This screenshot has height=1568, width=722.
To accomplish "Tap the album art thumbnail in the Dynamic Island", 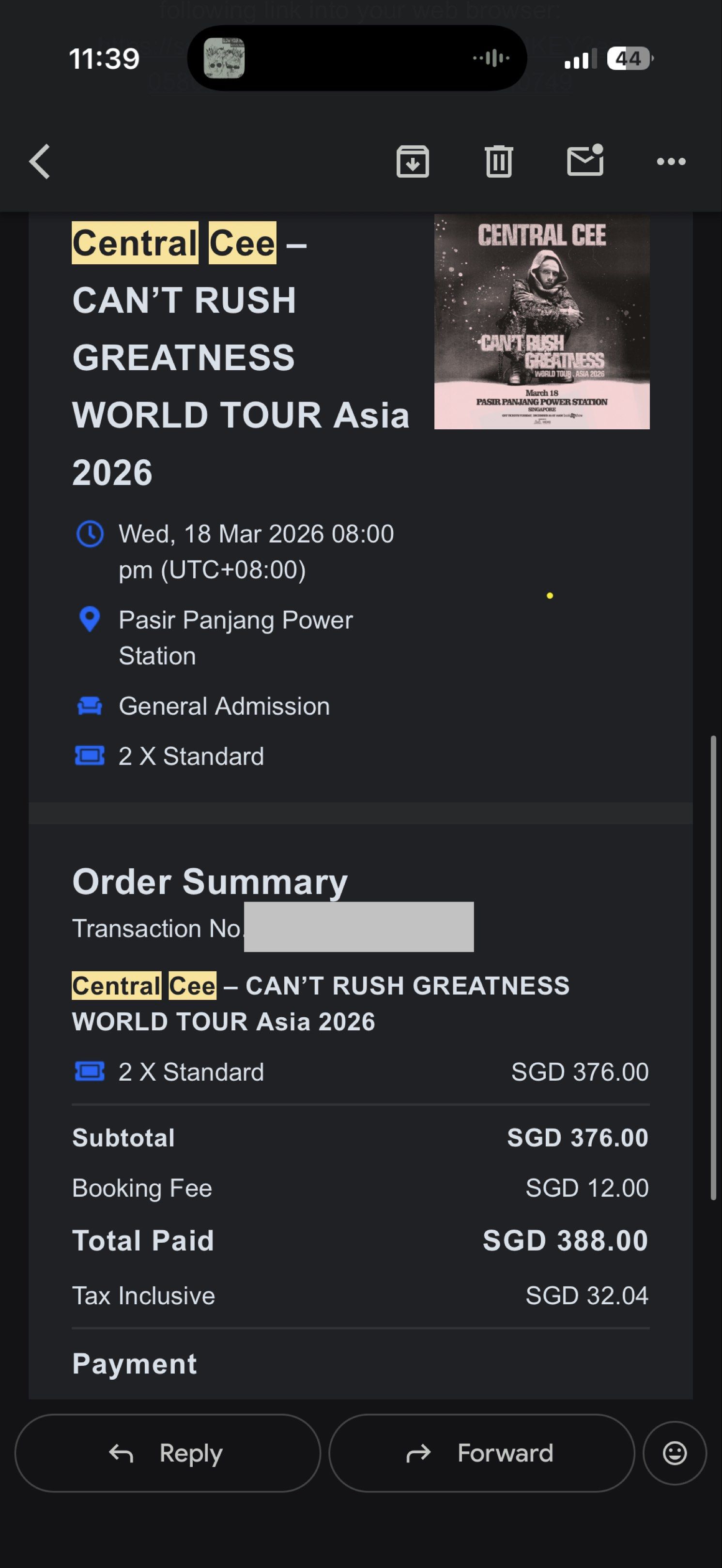I will (226, 58).
